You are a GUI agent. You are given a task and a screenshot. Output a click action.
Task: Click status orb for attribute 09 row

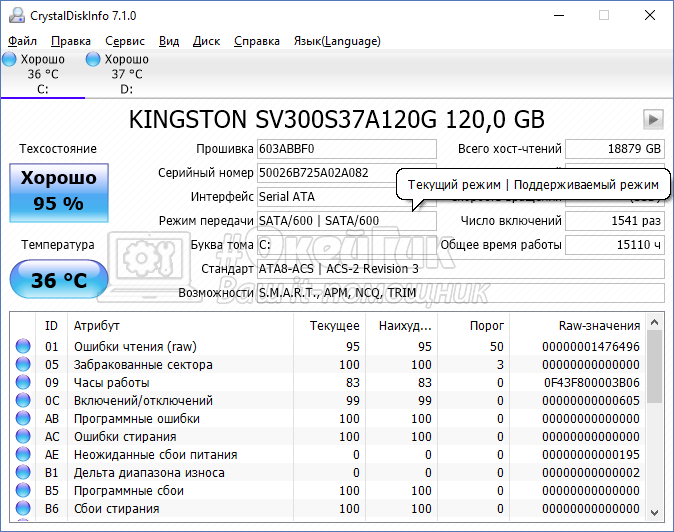[x=22, y=383]
